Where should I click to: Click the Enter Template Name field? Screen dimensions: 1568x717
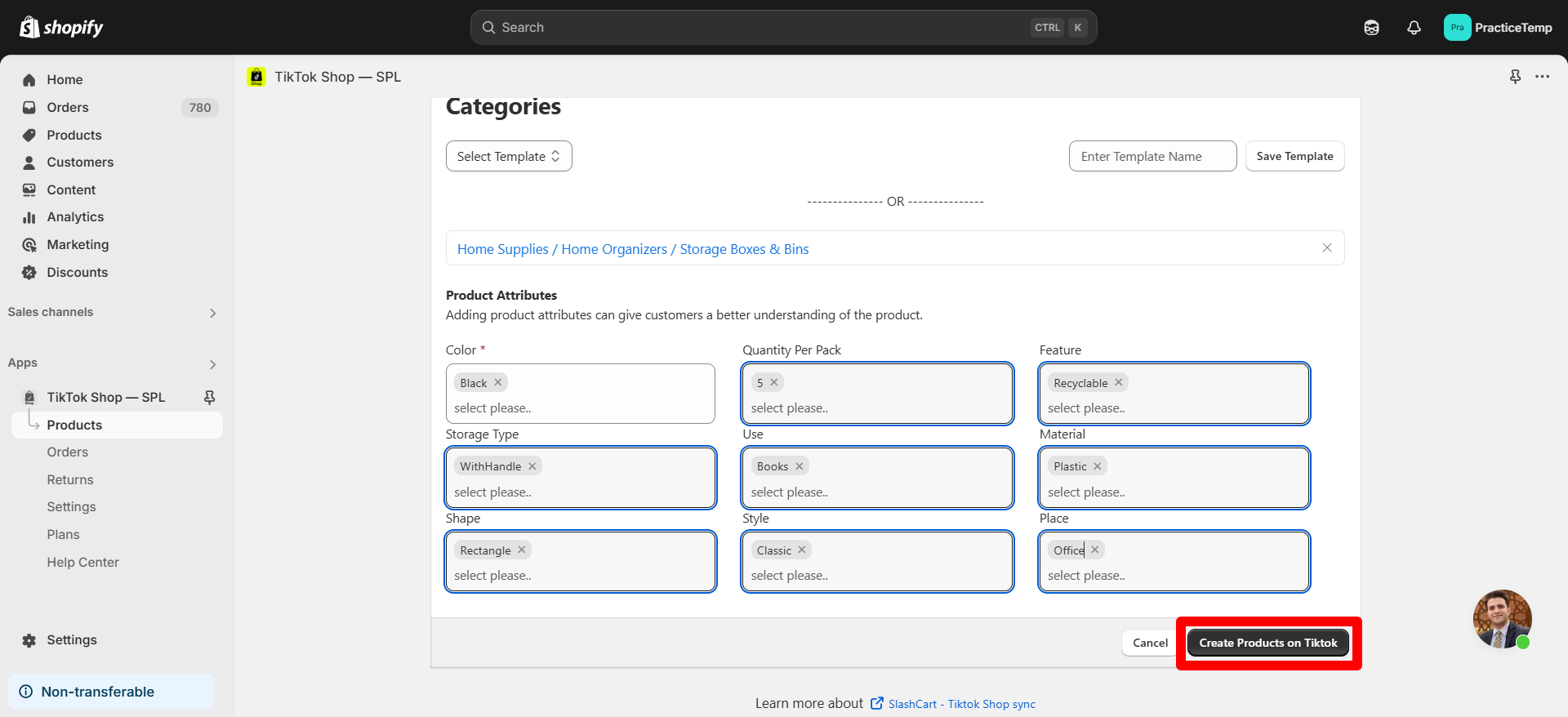click(x=1152, y=156)
